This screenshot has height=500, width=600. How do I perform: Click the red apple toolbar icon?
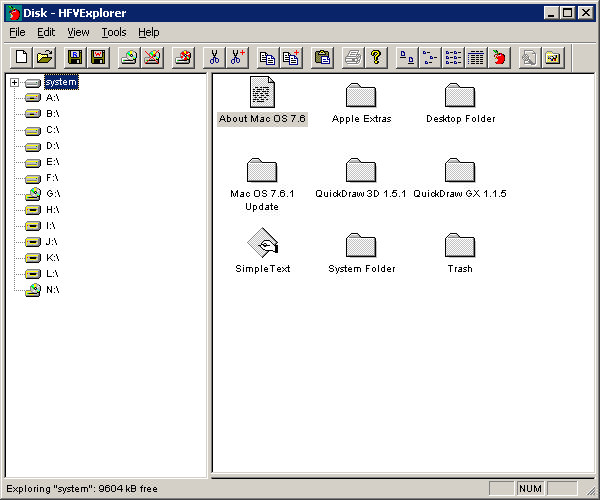click(x=497, y=58)
